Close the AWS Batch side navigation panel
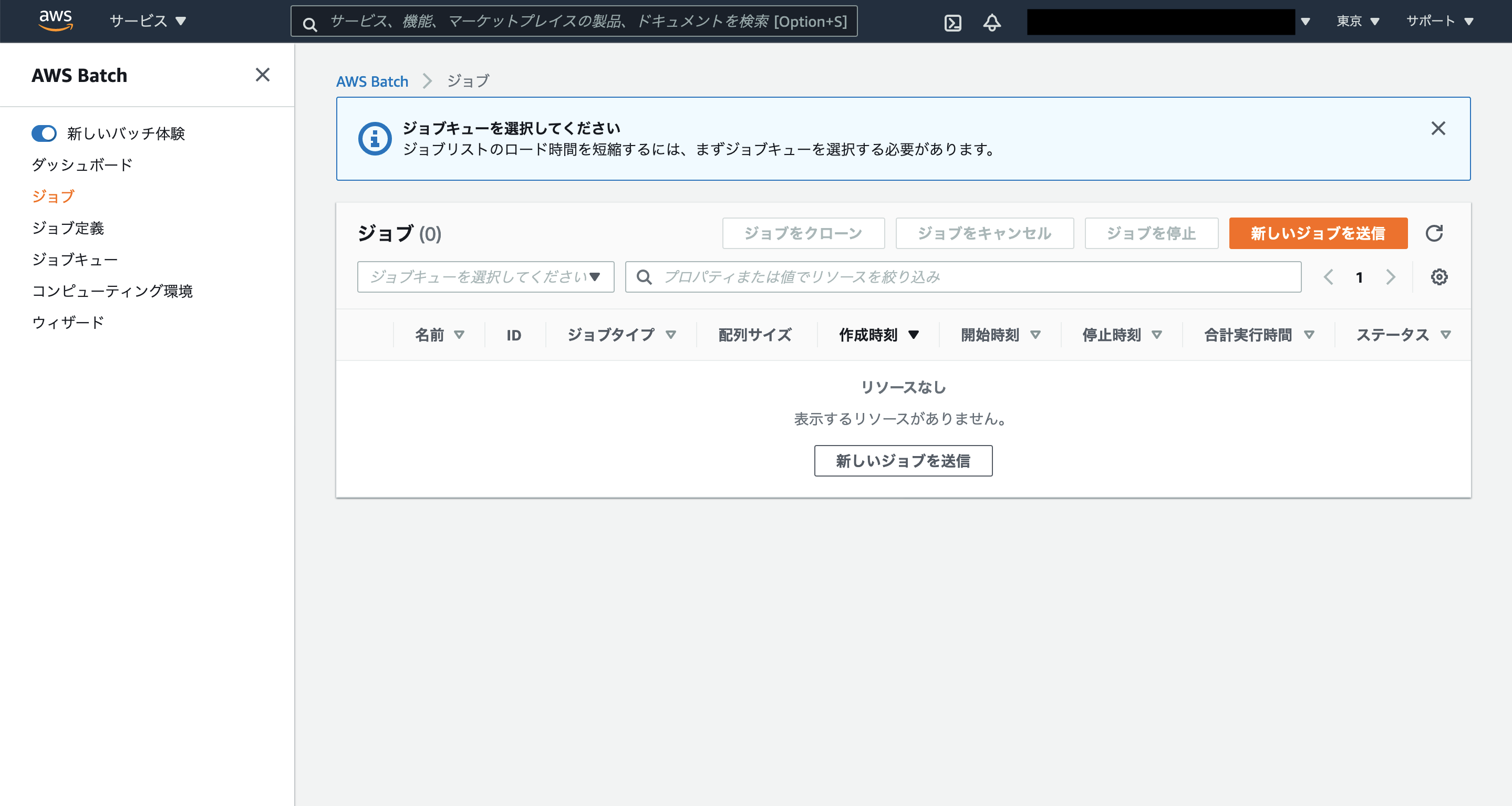The width and height of the screenshot is (1512, 806). pos(262,75)
